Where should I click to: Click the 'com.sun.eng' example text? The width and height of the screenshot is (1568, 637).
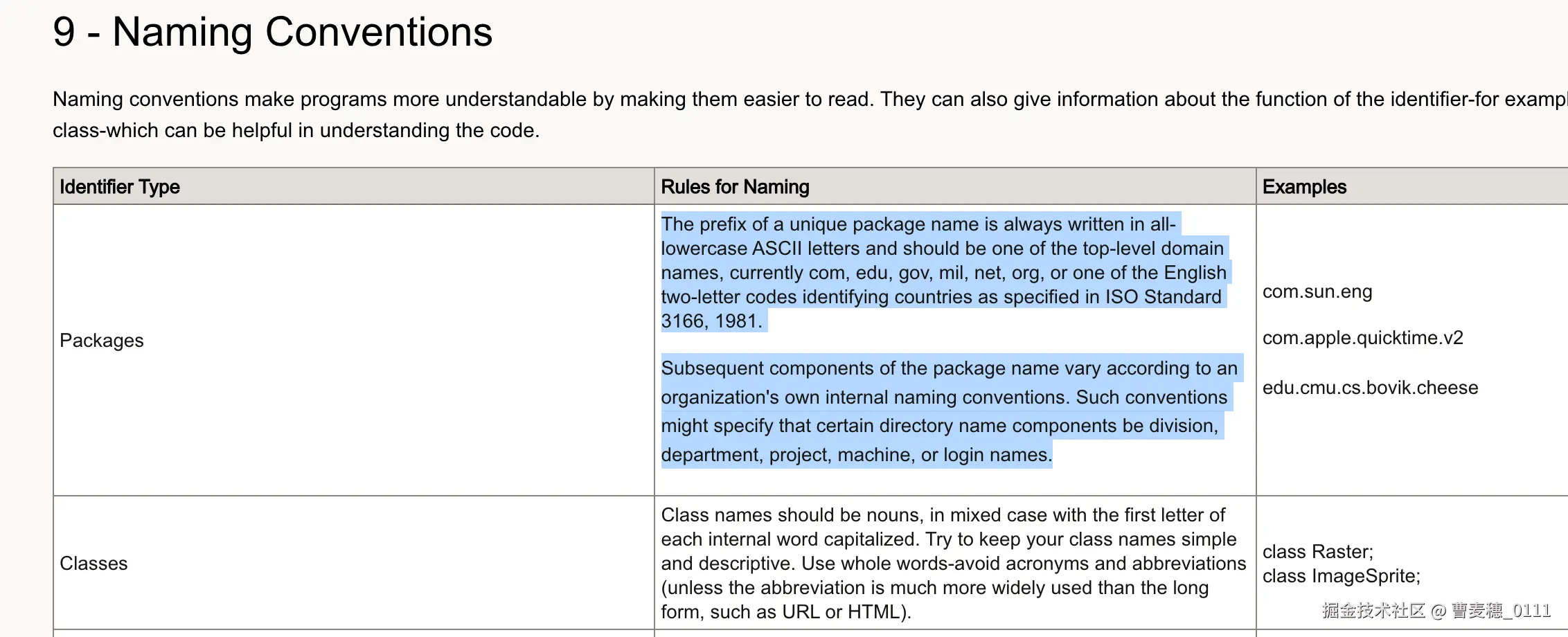1317,291
